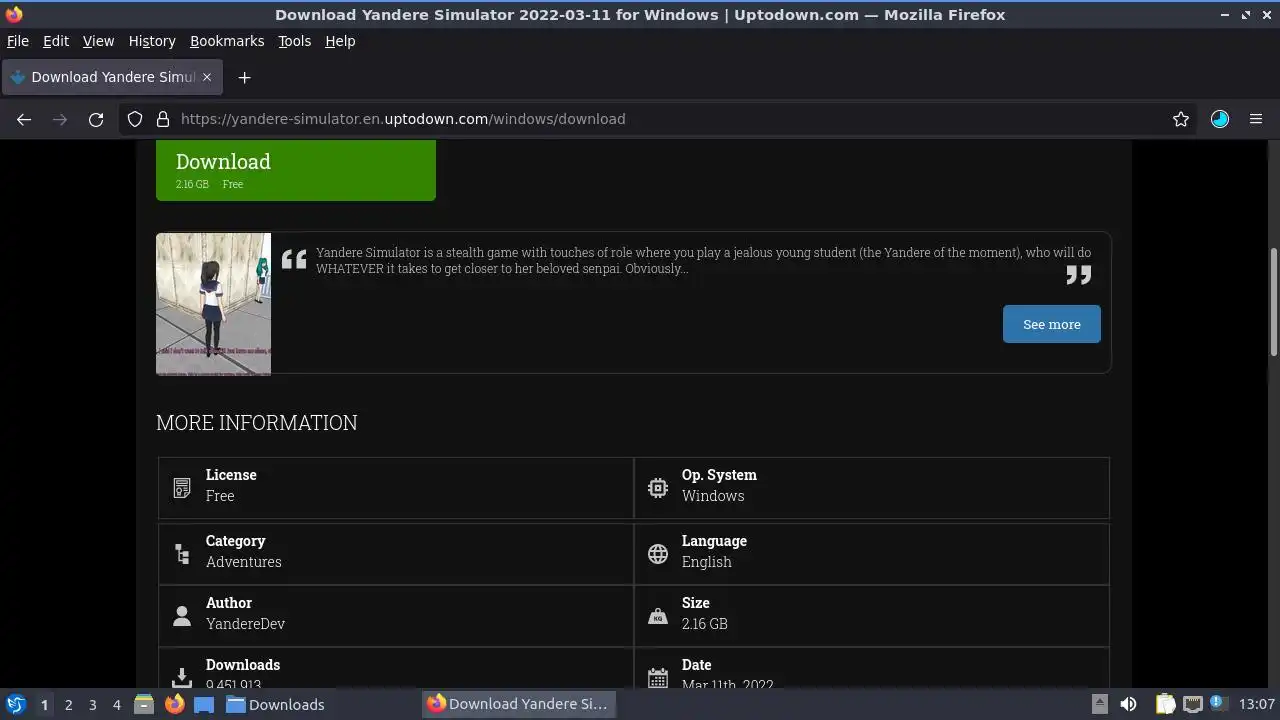Image resolution: width=1280 pixels, height=720 pixels.
Task: Open the Firefox account avatar icon
Action: (x=1220, y=119)
